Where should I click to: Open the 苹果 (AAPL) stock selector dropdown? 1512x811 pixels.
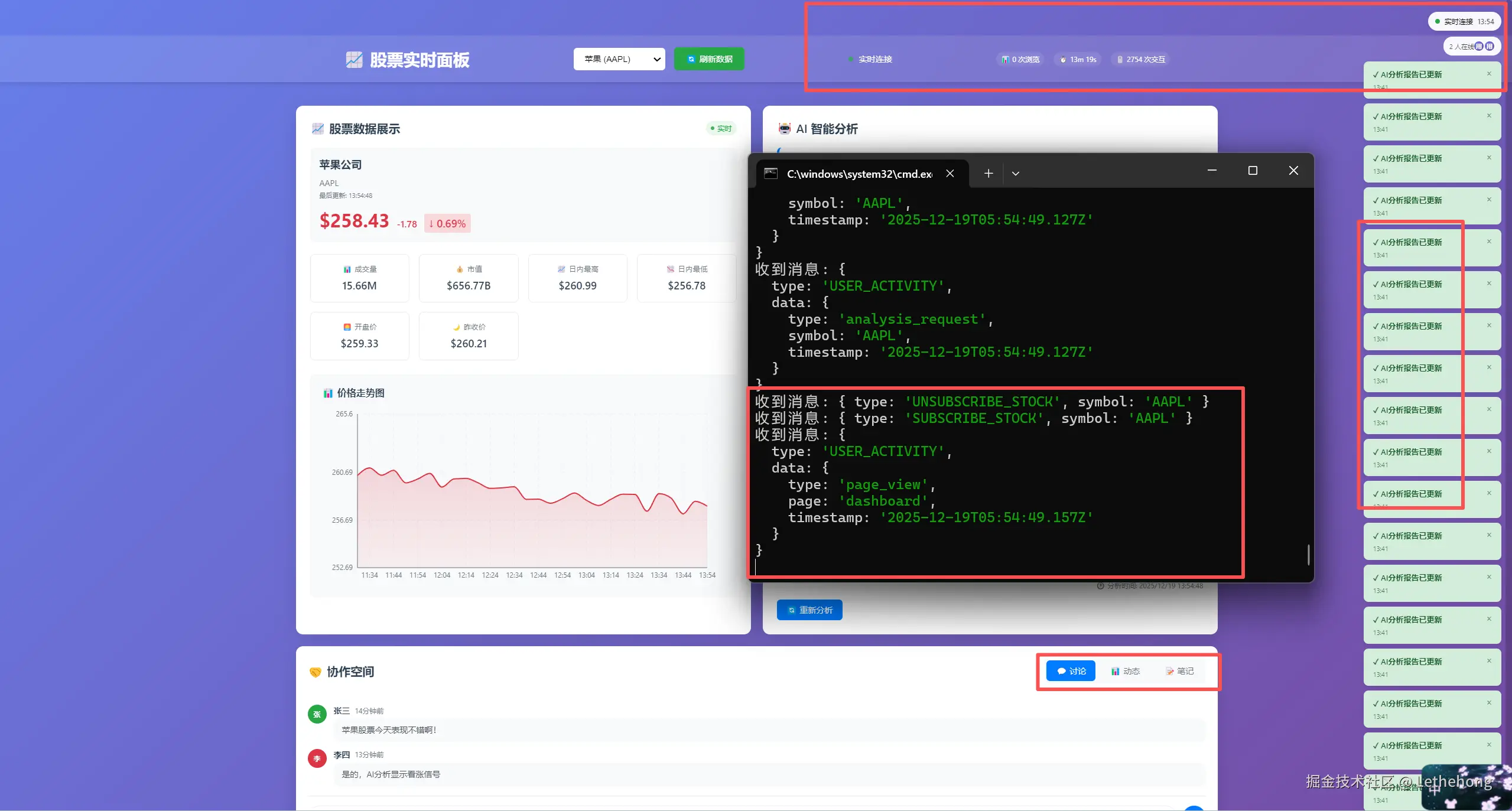pyautogui.click(x=619, y=59)
